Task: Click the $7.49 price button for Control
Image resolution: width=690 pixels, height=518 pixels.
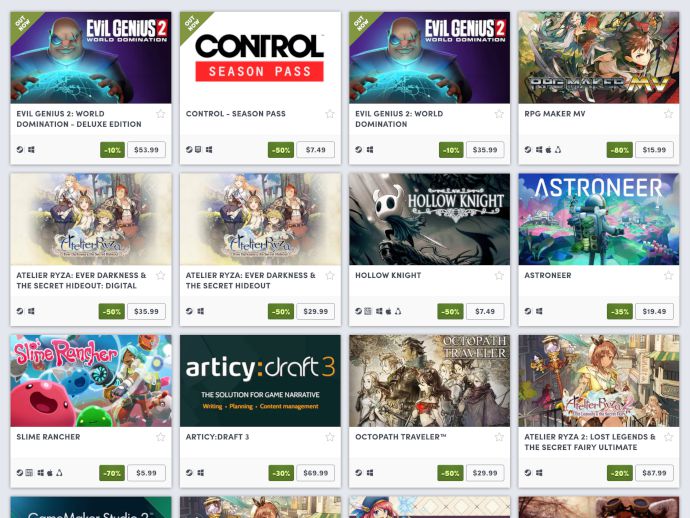Action: click(x=316, y=150)
